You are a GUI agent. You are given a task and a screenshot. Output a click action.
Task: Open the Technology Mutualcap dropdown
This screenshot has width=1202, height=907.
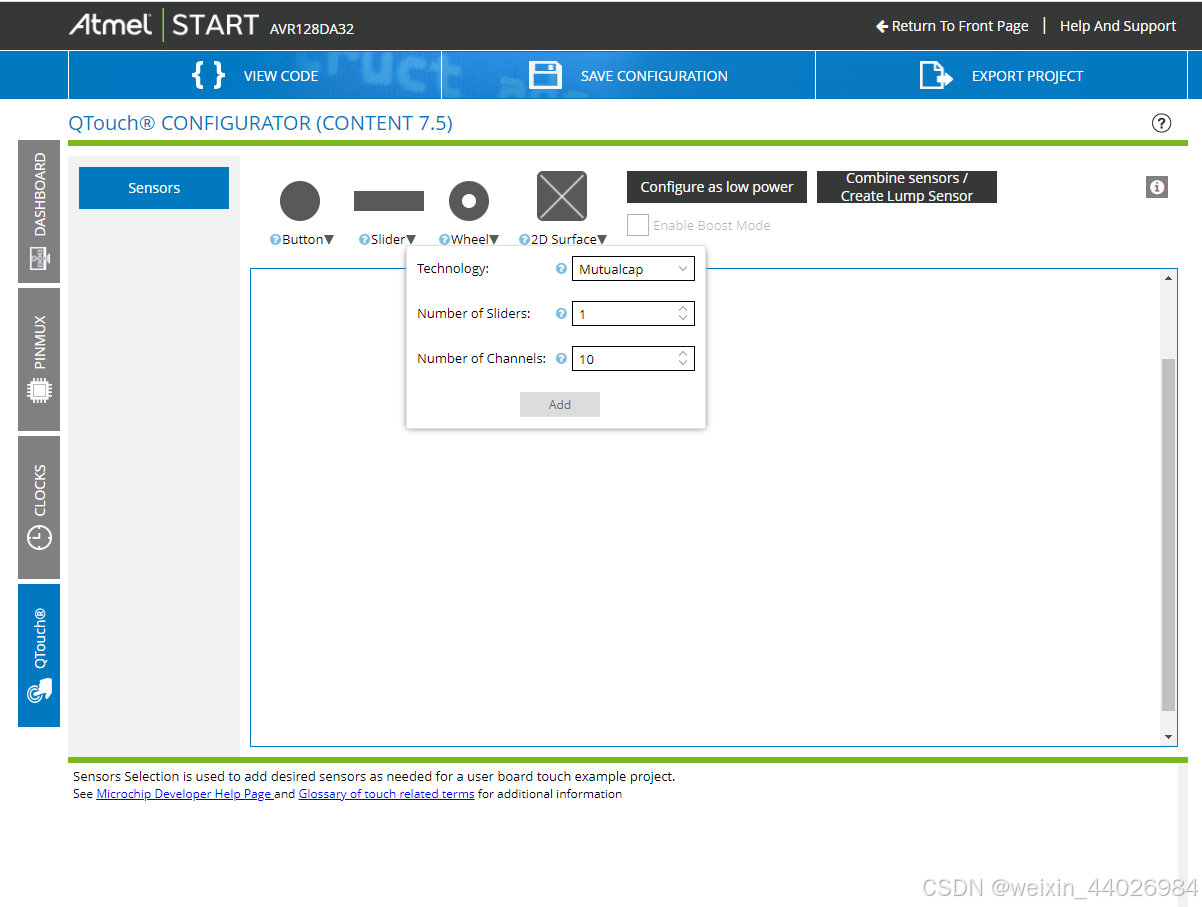coord(633,269)
